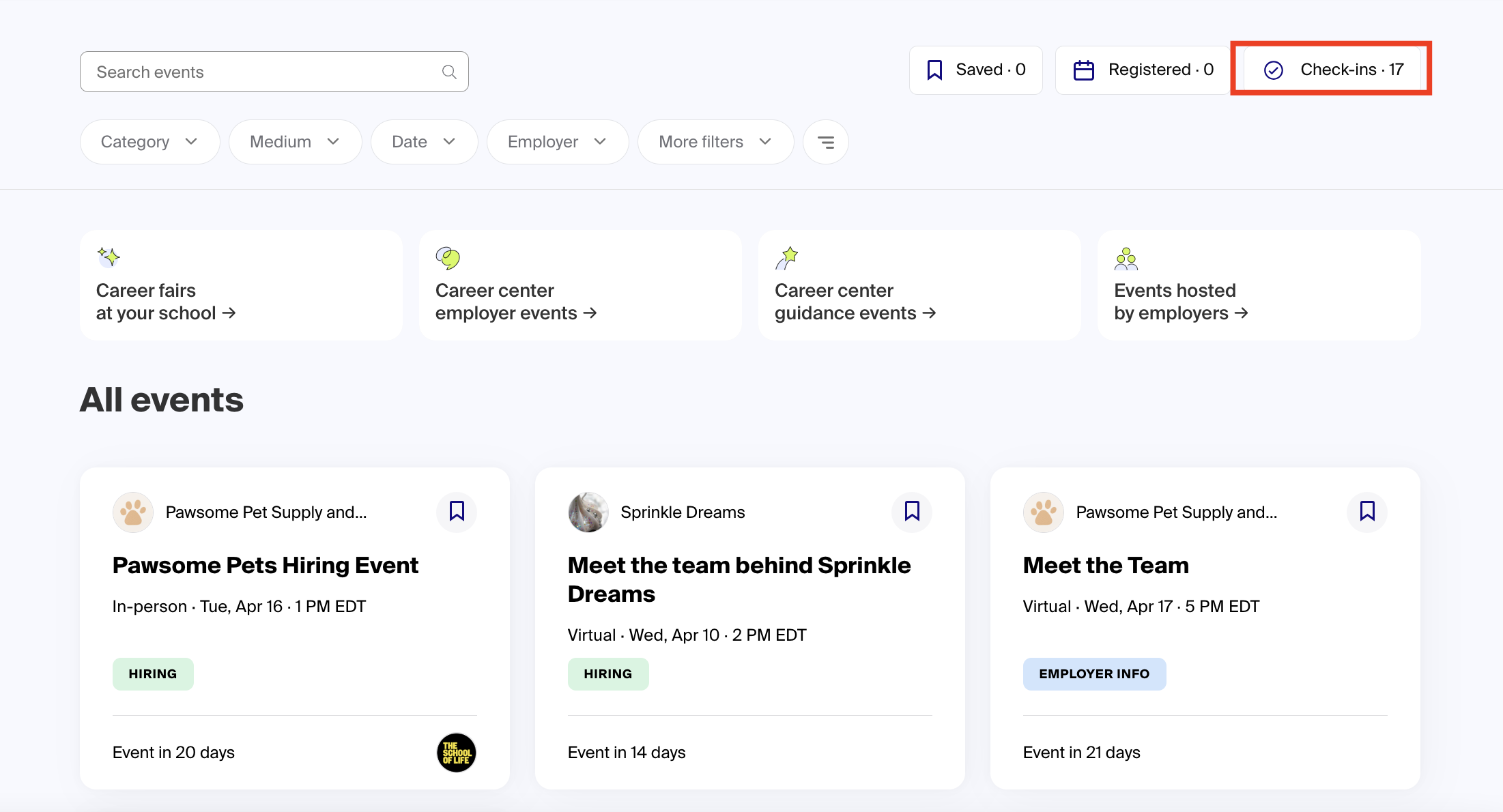Click the search magnifier icon

(448, 72)
